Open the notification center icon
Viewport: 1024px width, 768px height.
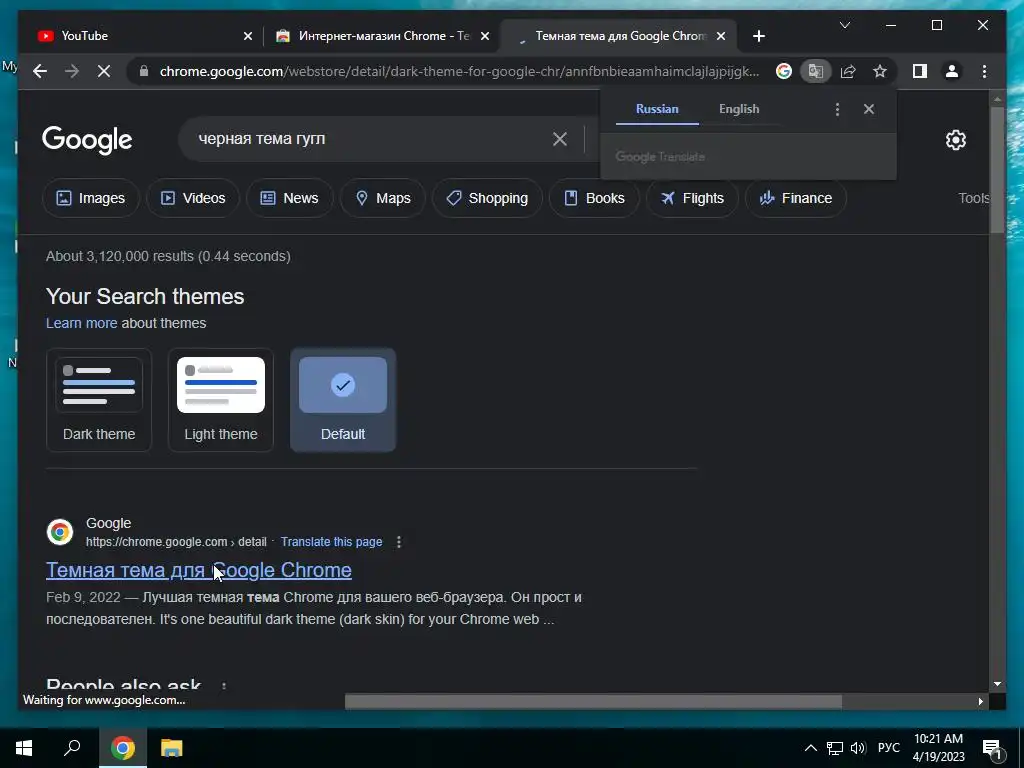[992, 749]
